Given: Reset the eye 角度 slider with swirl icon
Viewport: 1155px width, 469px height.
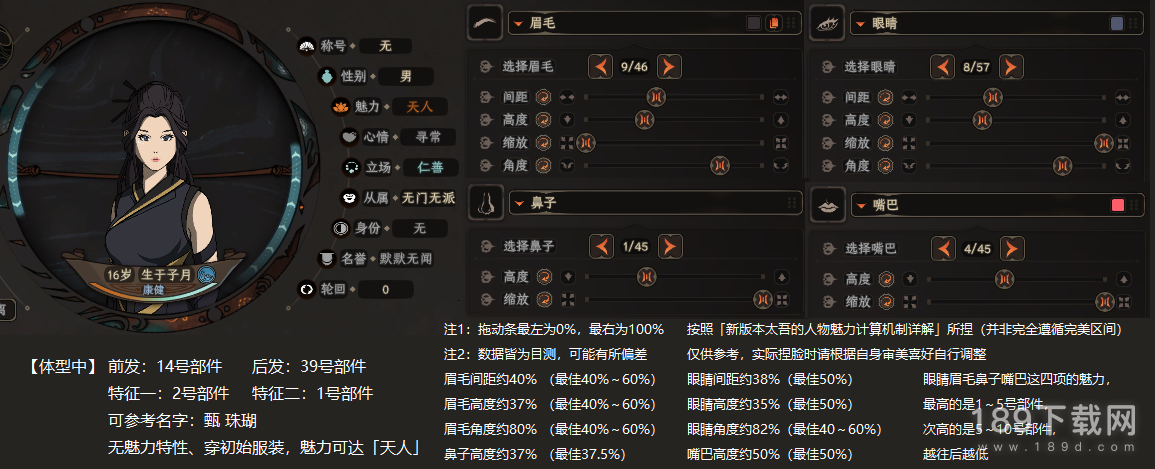Looking at the screenshot, I should point(886,166).
